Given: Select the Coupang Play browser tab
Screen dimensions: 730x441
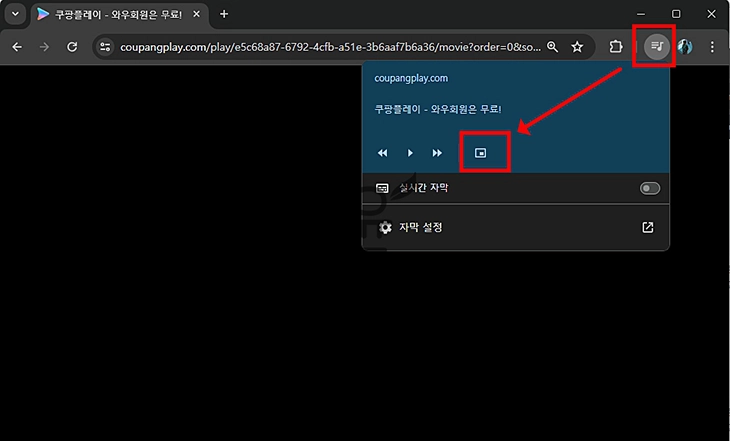Looking at the screenshot, I should click(119, 14).
